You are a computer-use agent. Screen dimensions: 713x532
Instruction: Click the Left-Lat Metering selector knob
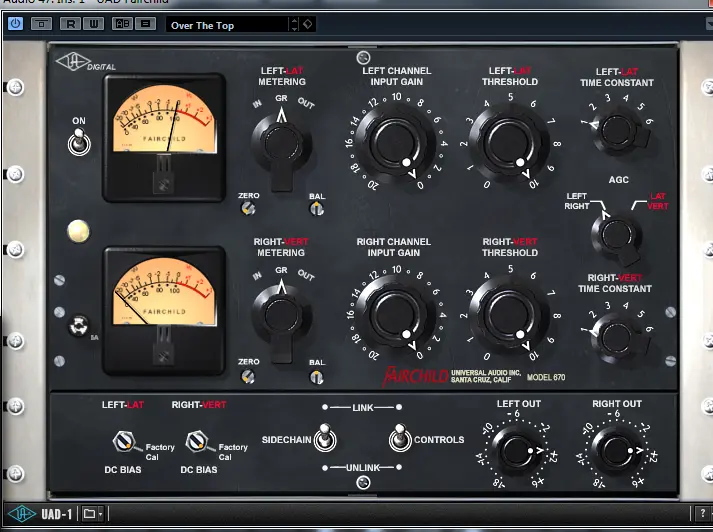[x=281, y=145]
